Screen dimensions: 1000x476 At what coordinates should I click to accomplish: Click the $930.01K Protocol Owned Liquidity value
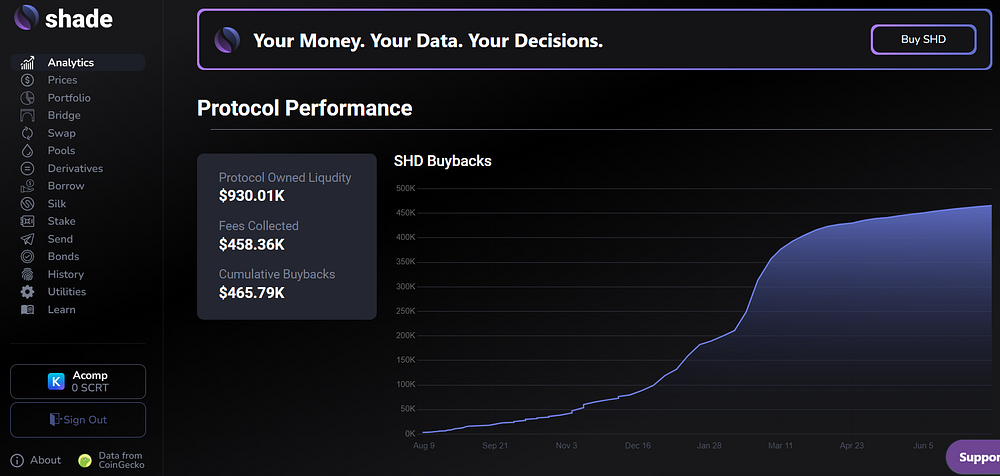point(251,196)
